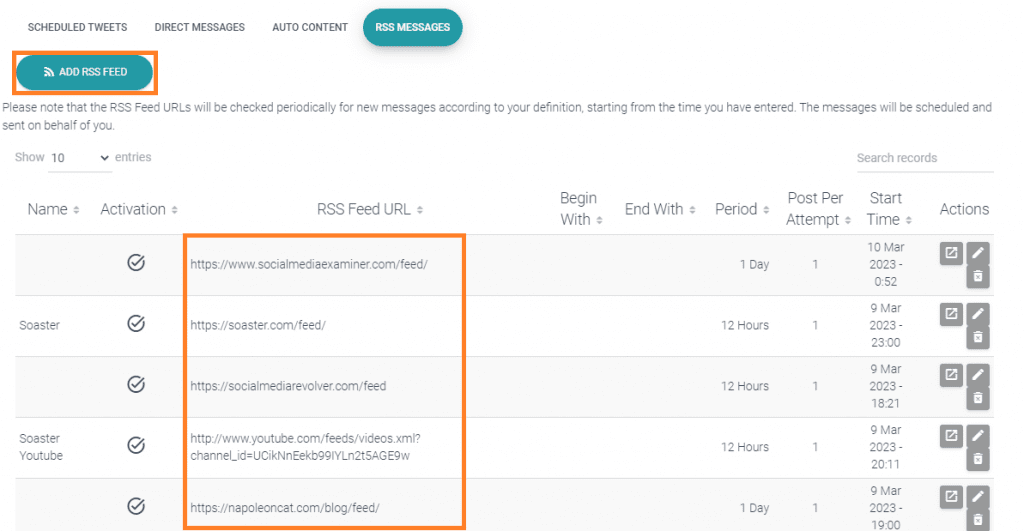Image resolution: width=1024 pixels, height=531 pixels.
Task: Toggle activation for Soaster Youtube feed
Action: pyautogui.click(x=136, y=445)
